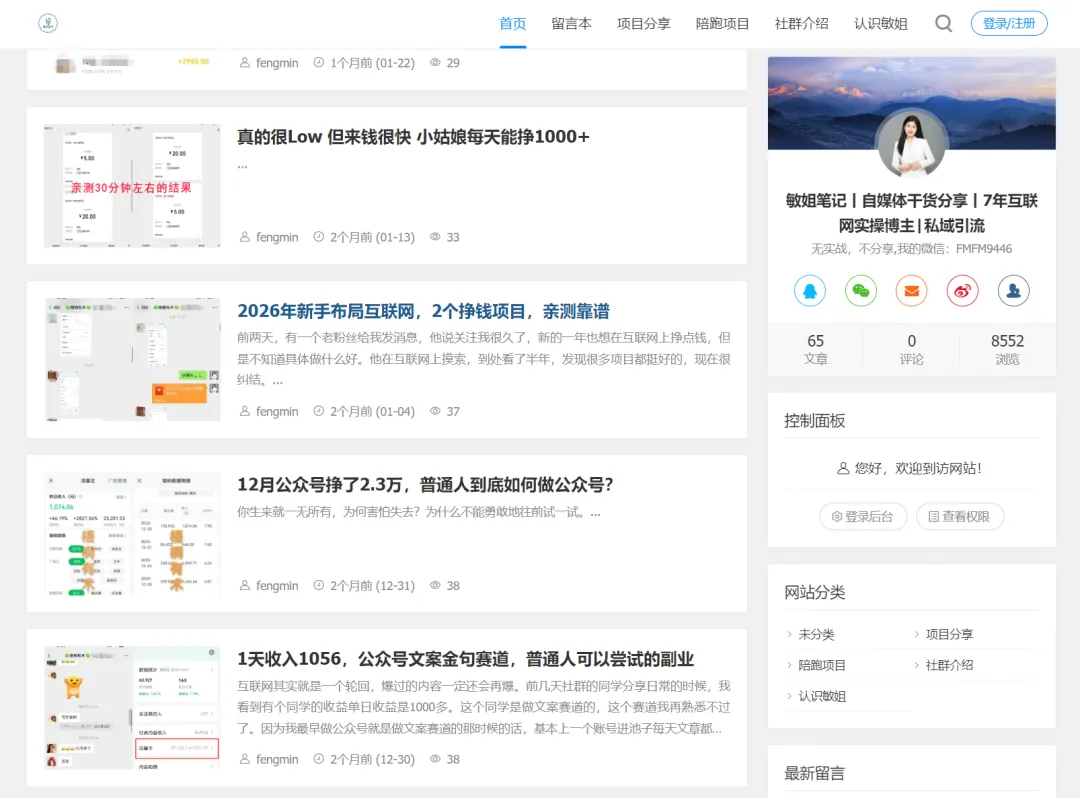Screen dimensions: 1080x798
Task: Click thumbnail with 亲测30分钟左右的结果
Action: [132, 186]
